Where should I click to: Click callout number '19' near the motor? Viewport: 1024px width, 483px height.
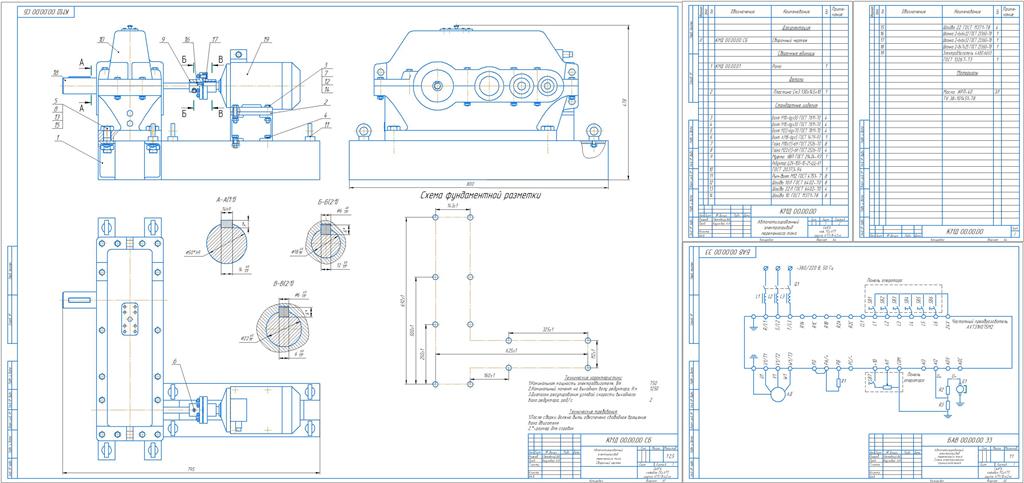click(266, 39)
